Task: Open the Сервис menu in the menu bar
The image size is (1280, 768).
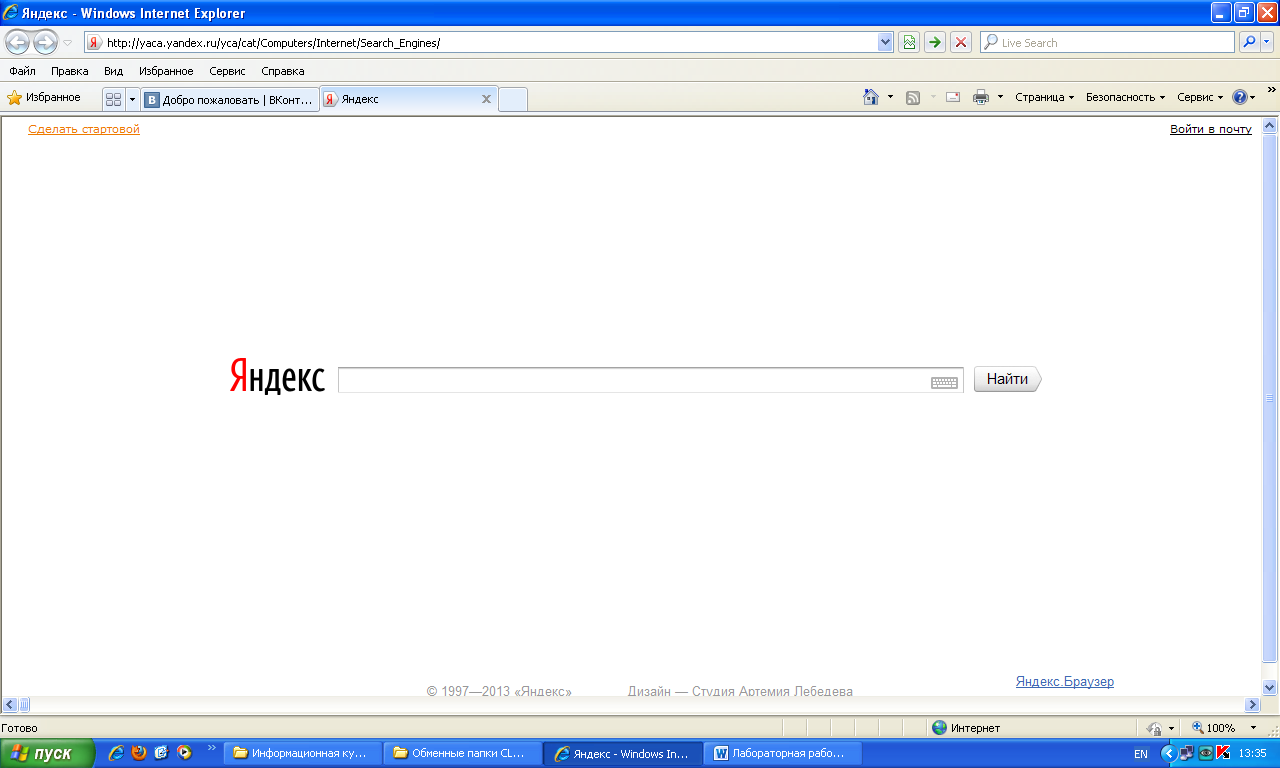Action: coord(227,71)
